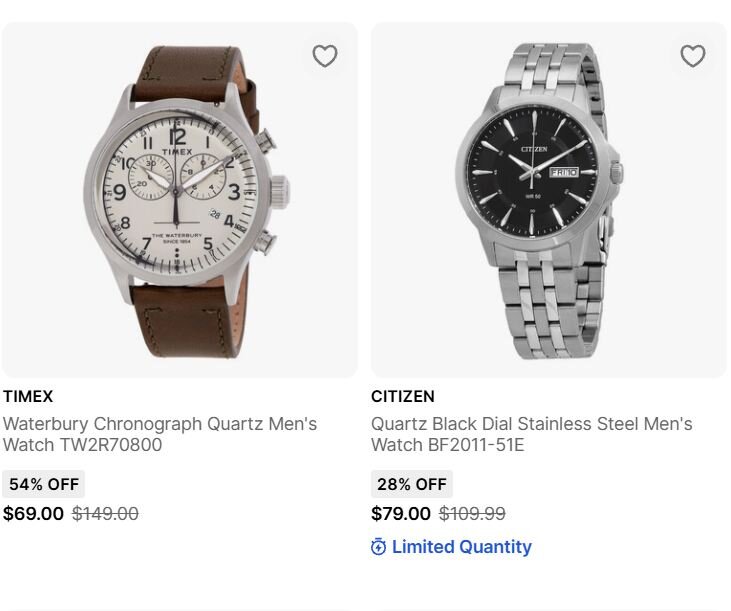Open Quartz Black Dial Stainless Steel title link

click(531, 434)
